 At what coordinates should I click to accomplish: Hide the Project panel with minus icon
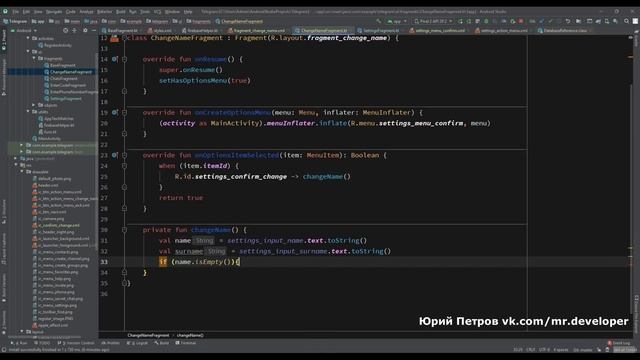[93, 30]
